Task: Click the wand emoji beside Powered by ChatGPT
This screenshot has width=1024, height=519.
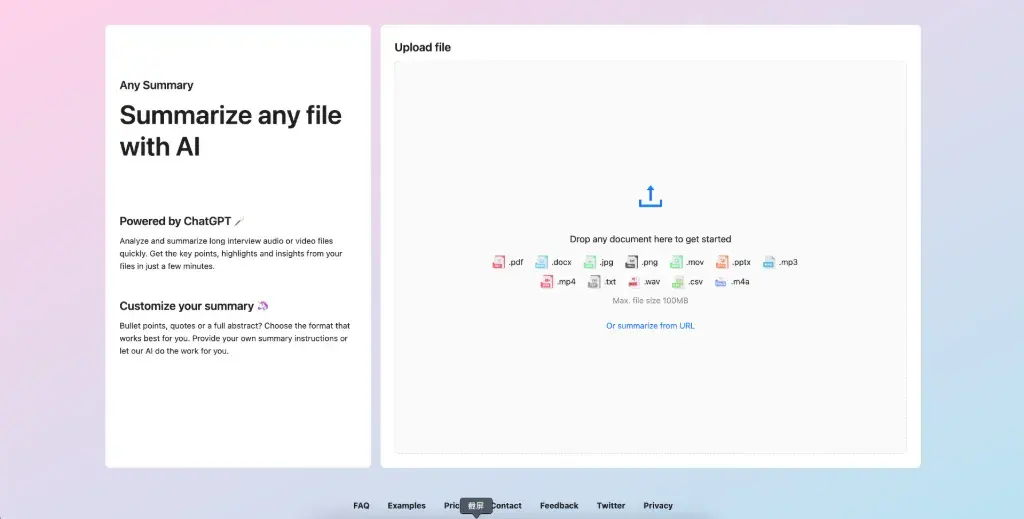Action: click(239, 221)
